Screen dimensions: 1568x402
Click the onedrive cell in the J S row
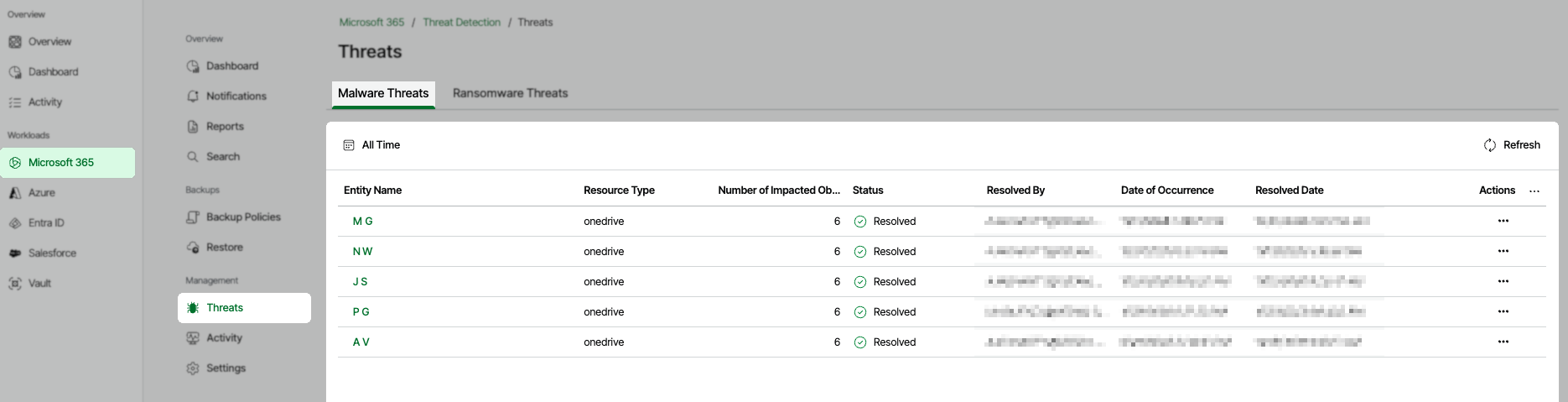coord(604,282)
